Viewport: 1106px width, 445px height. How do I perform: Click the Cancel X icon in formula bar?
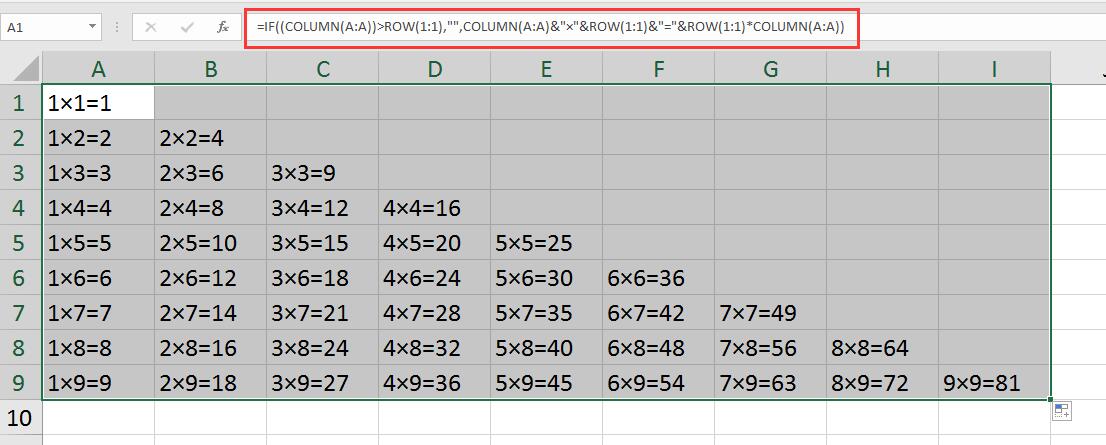click(x=150, y=28)
